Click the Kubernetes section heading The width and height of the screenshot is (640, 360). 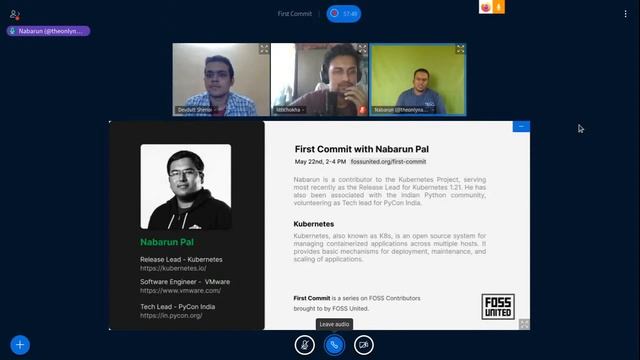coord(313,224)
